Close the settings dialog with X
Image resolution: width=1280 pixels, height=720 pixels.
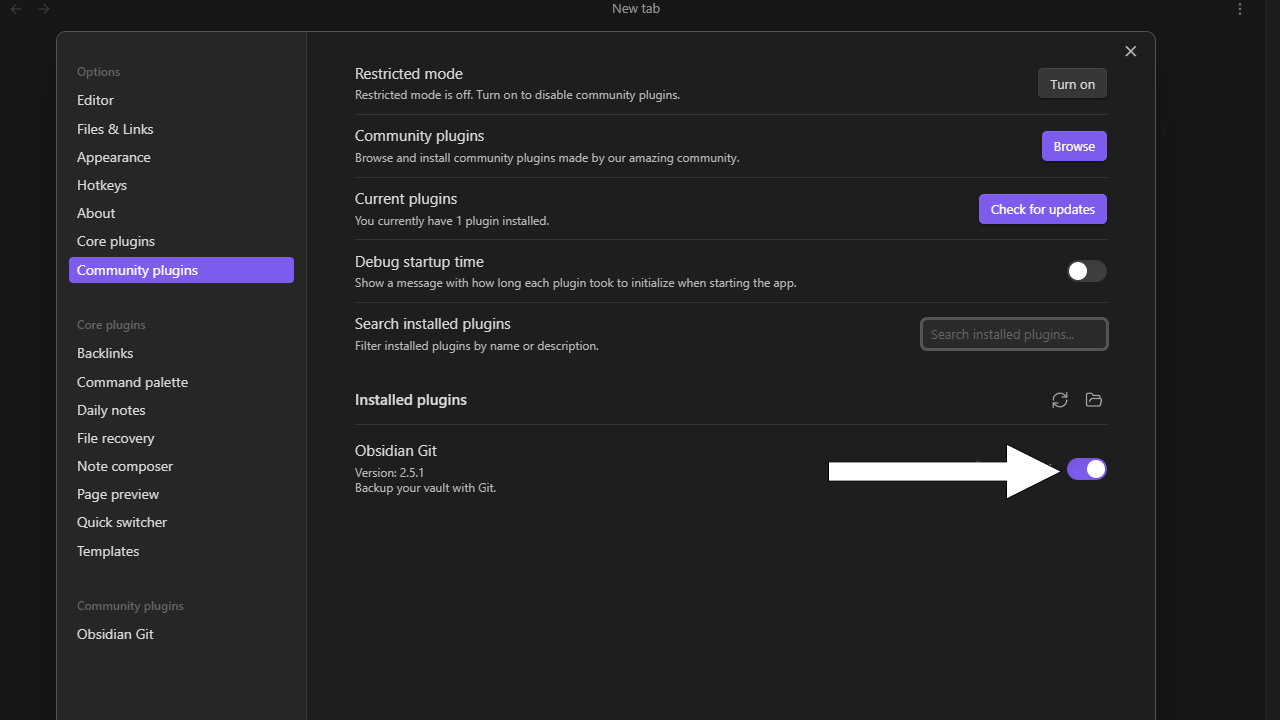(x=1131, y=51)
